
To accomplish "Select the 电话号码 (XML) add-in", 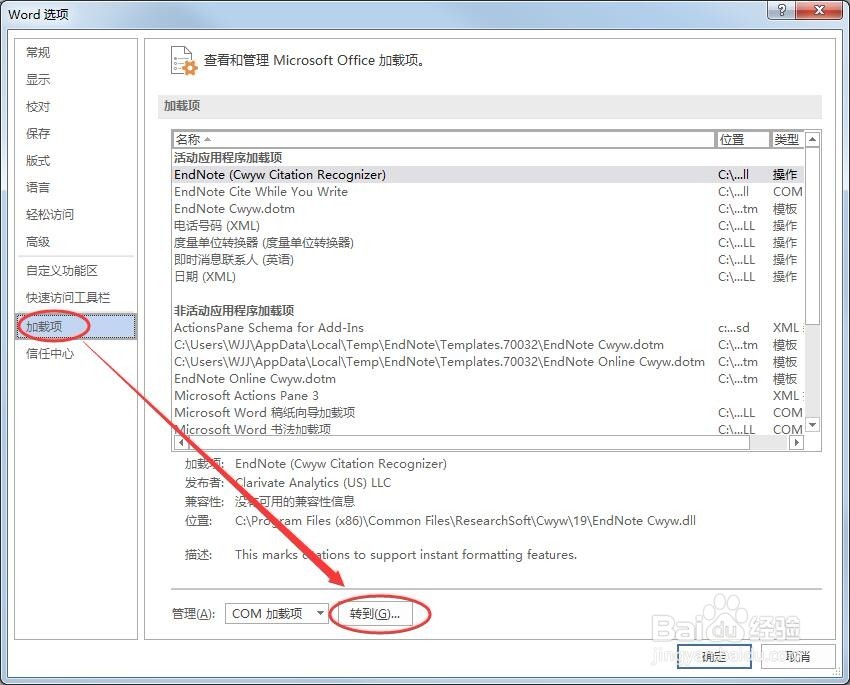I will pos(488,225).
